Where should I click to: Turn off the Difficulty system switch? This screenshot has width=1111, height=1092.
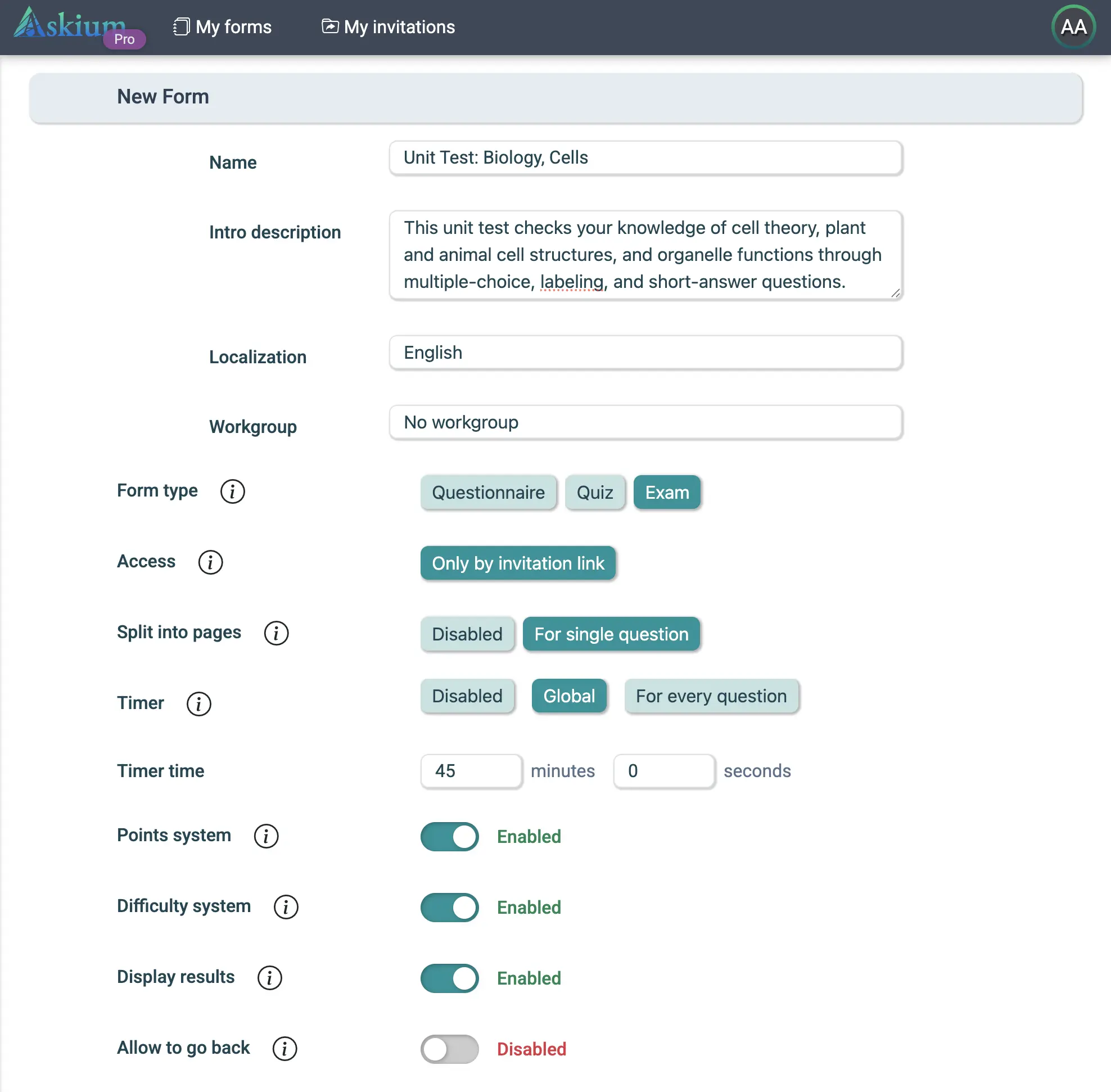click(449, 908)
